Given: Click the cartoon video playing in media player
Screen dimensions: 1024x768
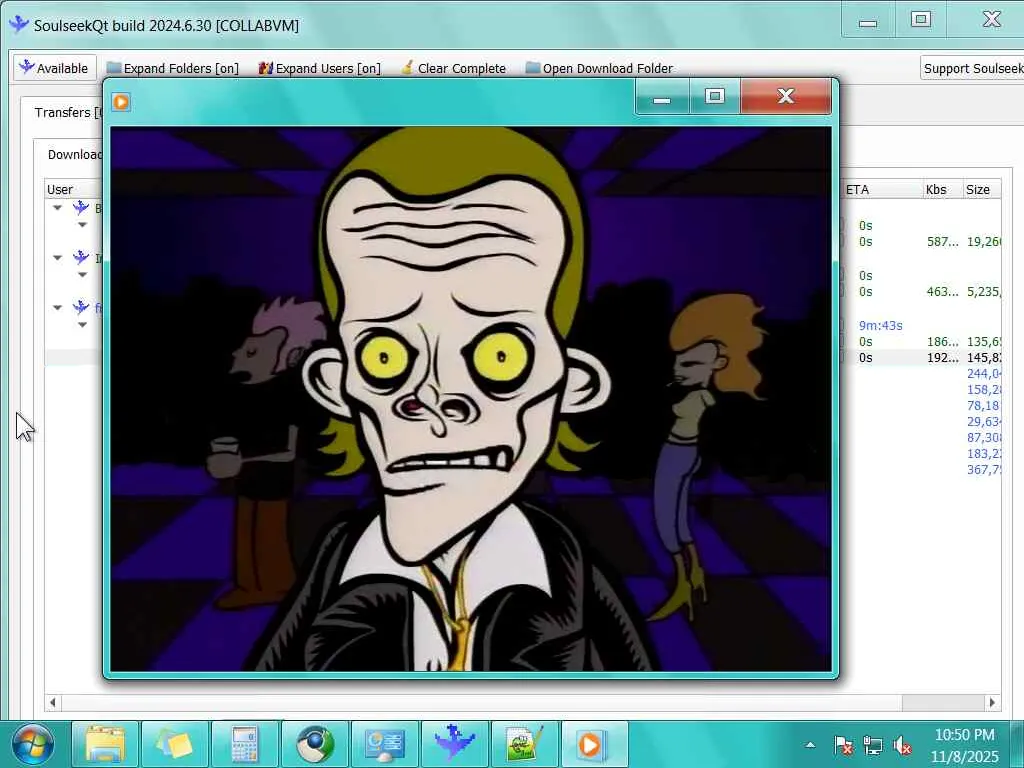Looking at the screenshot, I should pos(471,398).
